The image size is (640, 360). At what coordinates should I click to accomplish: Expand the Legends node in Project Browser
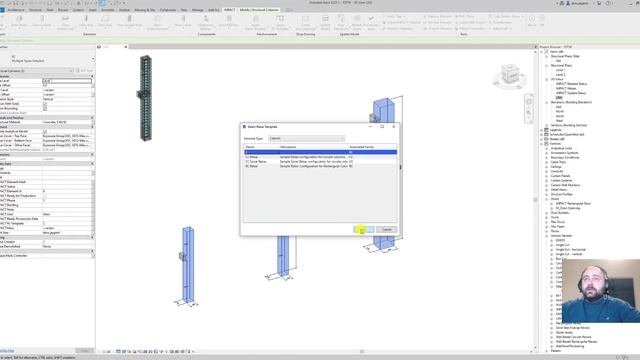(542, 130)
